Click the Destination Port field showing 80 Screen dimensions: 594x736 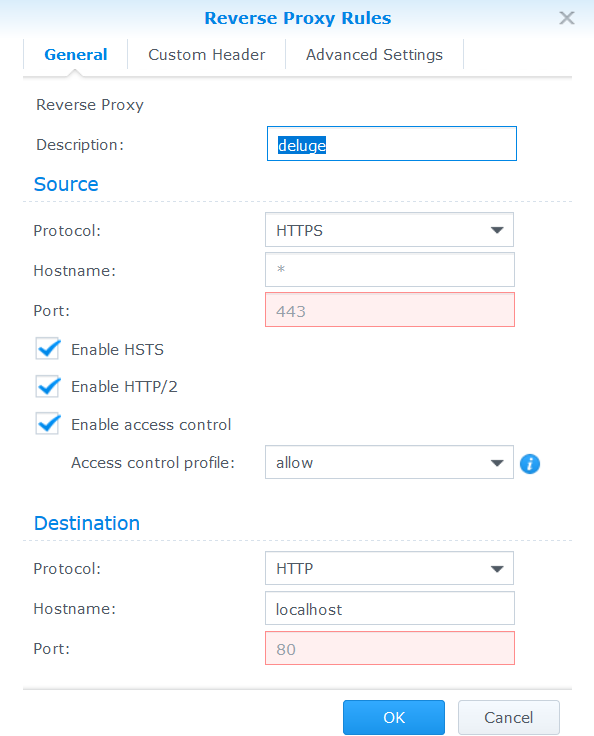[x=390, y=648]
